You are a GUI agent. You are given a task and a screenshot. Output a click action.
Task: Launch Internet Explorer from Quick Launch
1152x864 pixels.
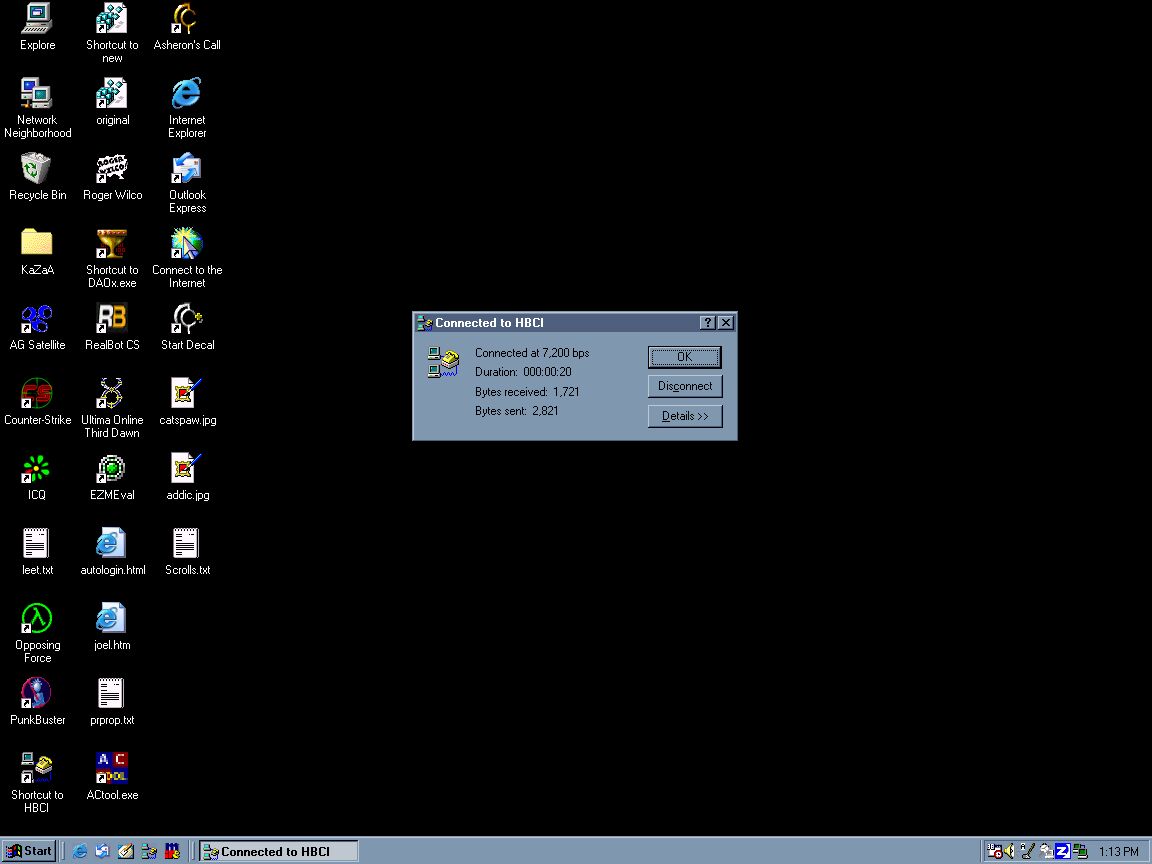tap(80, 852)
